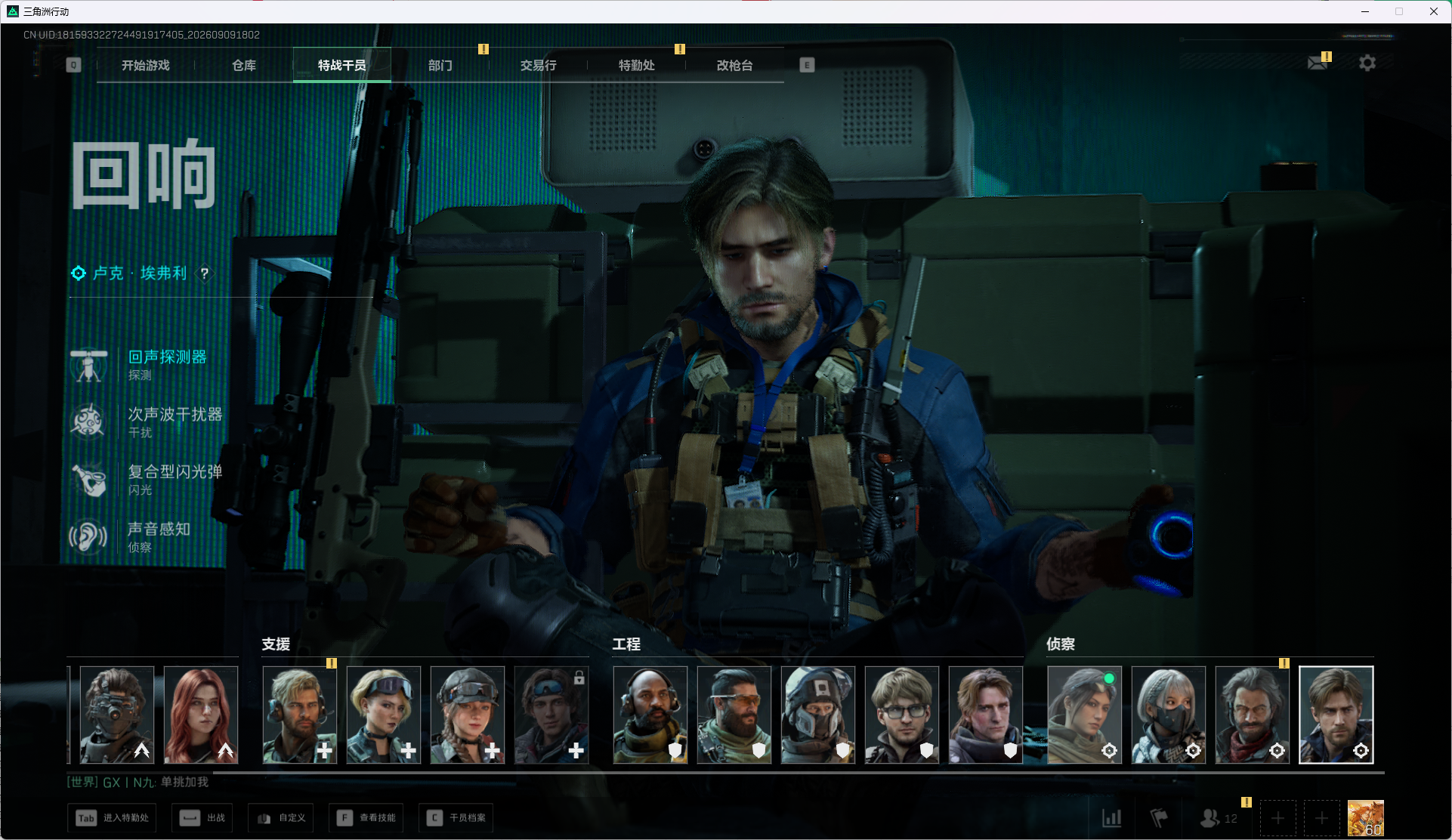1452x840 pixels.
Task: Minimize the 三角洲行动 window
Action: (1365, 11)
